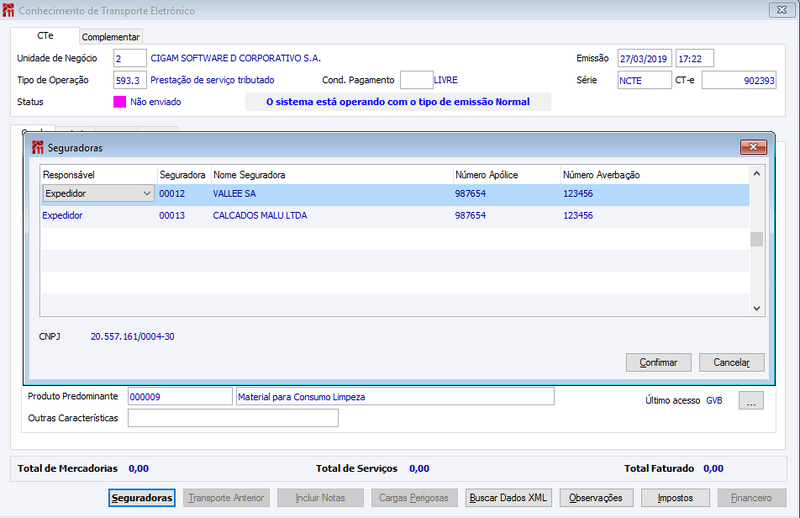
Task: Click the Prestação de serviço tributado text
Action: pyautogui.click(x=212, y=80)
